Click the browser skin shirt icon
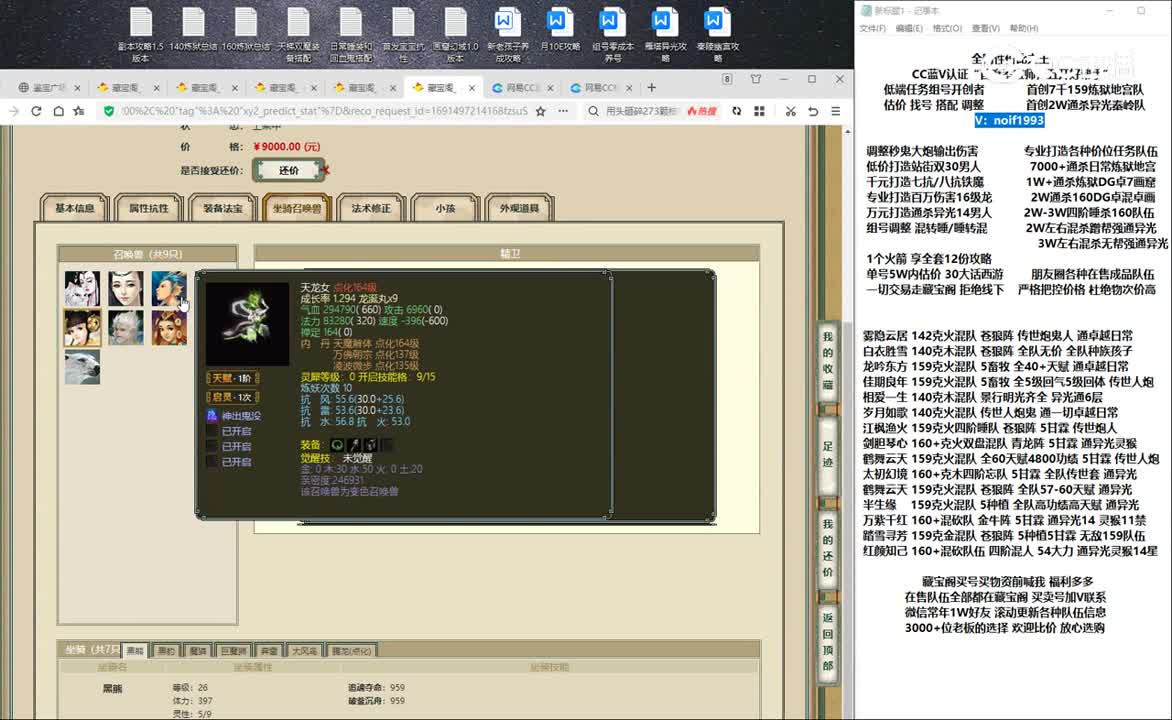The width and height of the screenshot is (1172, 720). point(756,79)
